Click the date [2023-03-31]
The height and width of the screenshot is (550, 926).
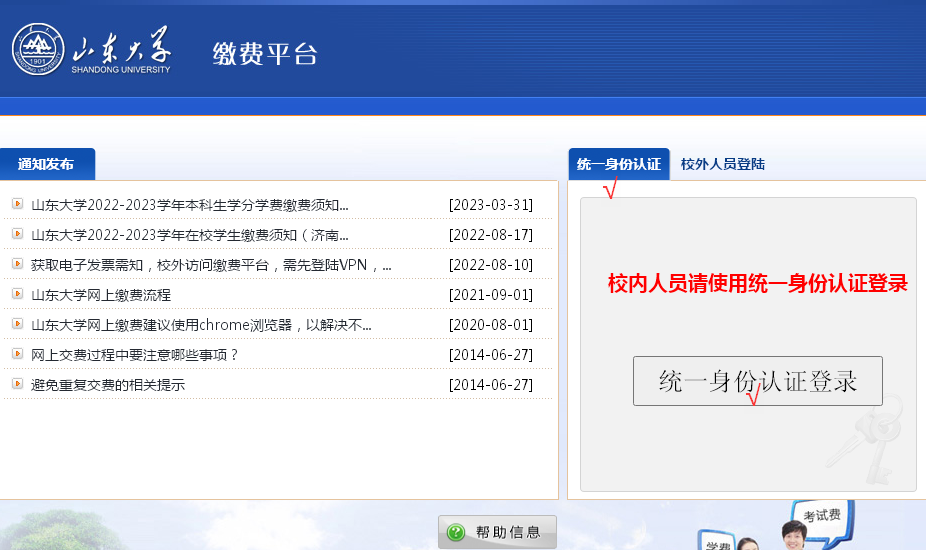[491, 205]
